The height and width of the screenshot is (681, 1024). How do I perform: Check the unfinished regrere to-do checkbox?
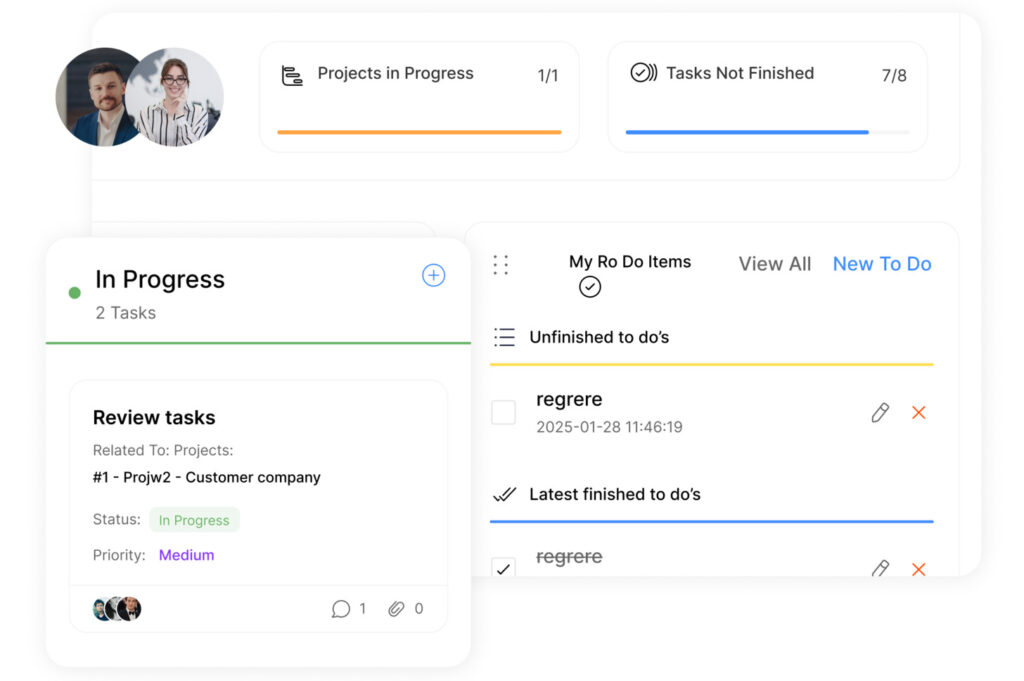click(504, 413)
